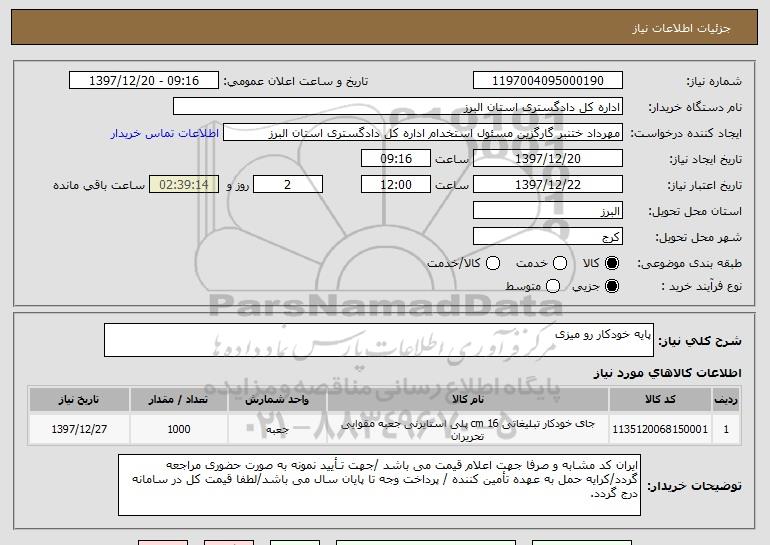
Task: Click the buyer notes text area
Action: tap(380, 485)
